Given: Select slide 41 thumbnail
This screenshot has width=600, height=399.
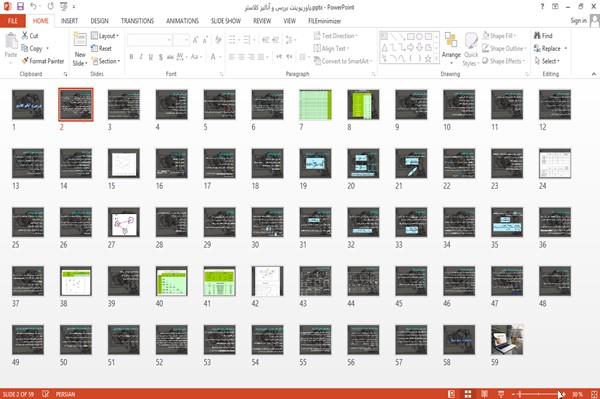Looking at the screenshot, I should [x=220, y=281].
